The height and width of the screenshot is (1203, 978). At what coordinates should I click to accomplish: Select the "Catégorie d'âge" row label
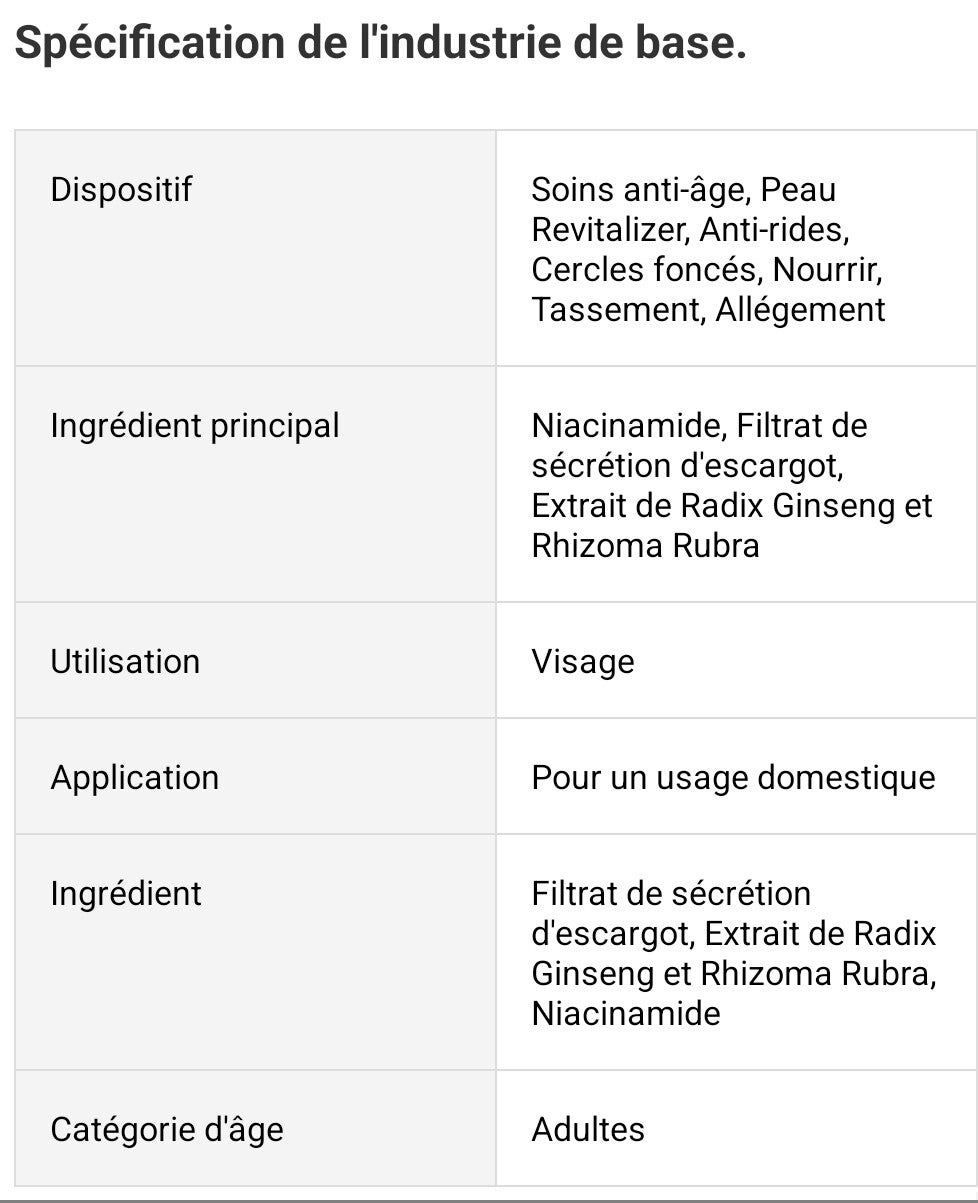[167, 1129]
